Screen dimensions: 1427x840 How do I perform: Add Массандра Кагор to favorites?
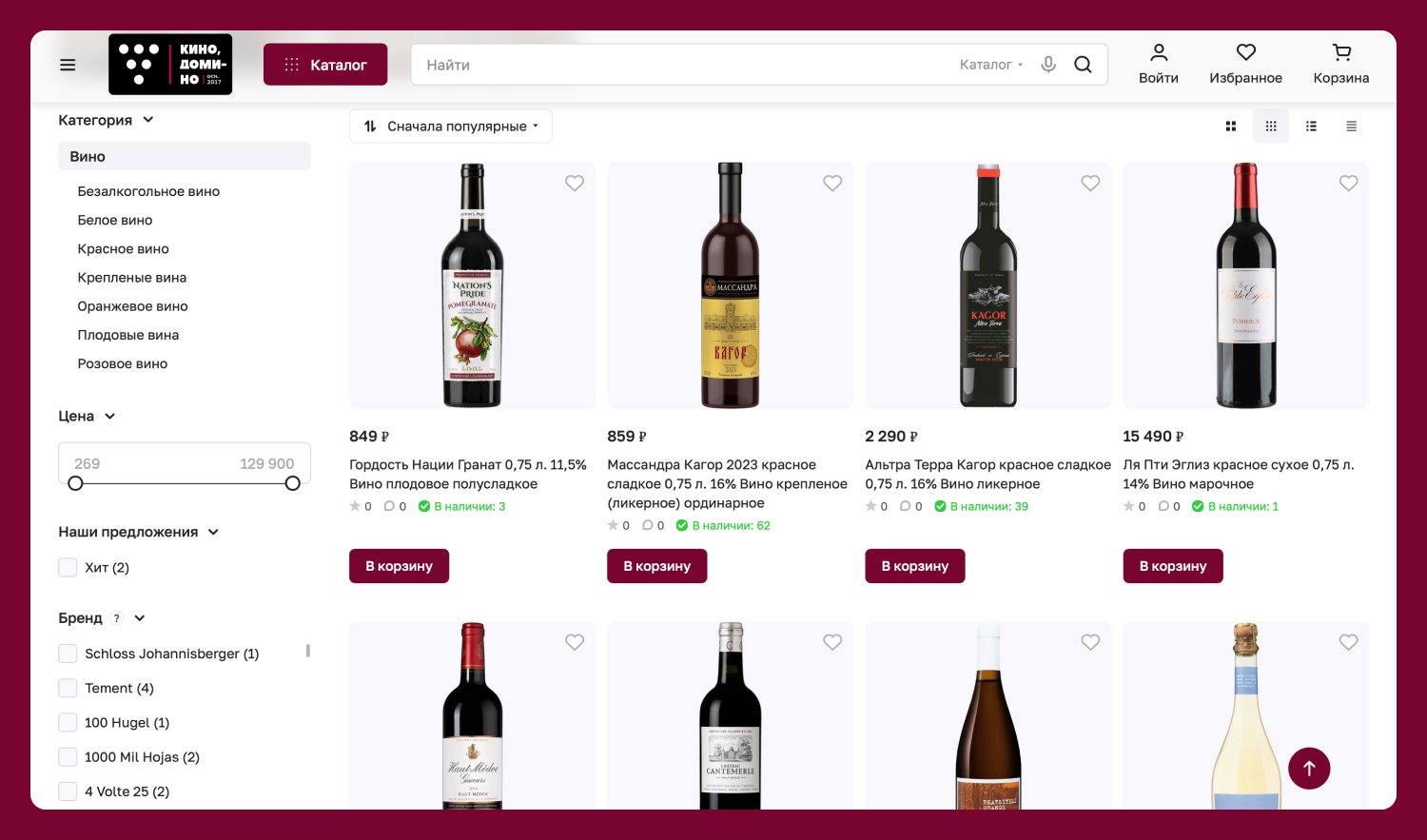click(x=832, y=184)
